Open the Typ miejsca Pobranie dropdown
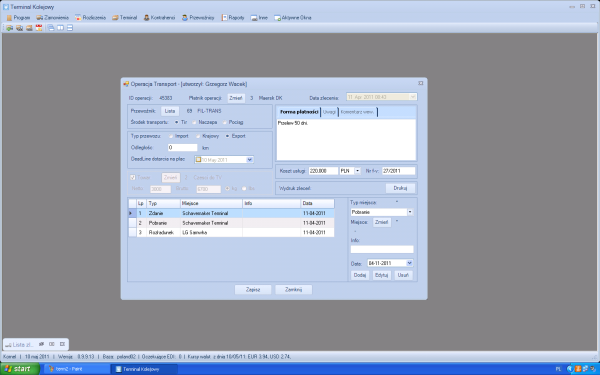Image resolution: width=600 pixels, height=375 pixels. (x=410, y=212)
